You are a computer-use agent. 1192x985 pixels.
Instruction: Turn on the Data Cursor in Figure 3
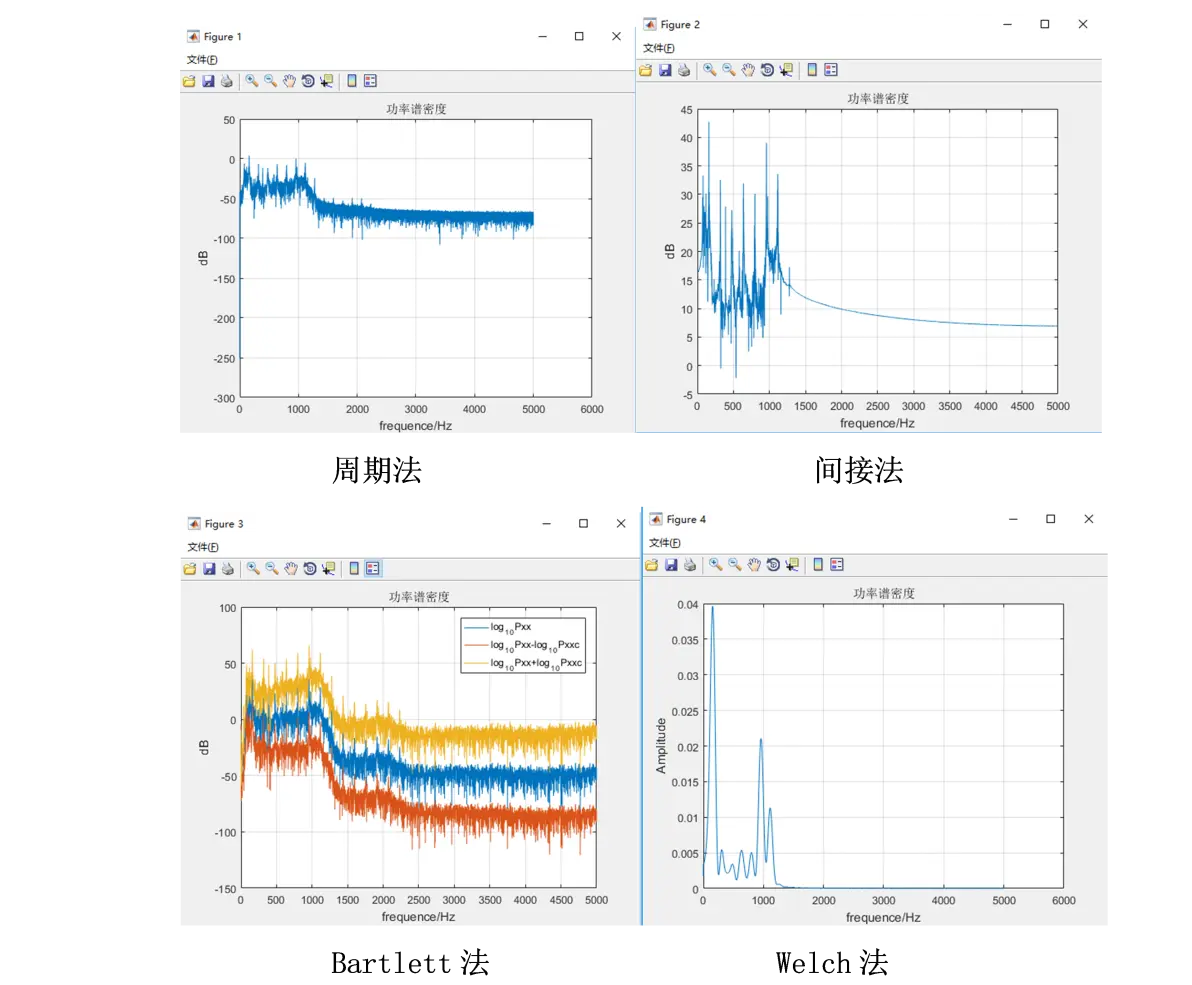(328, 569)
